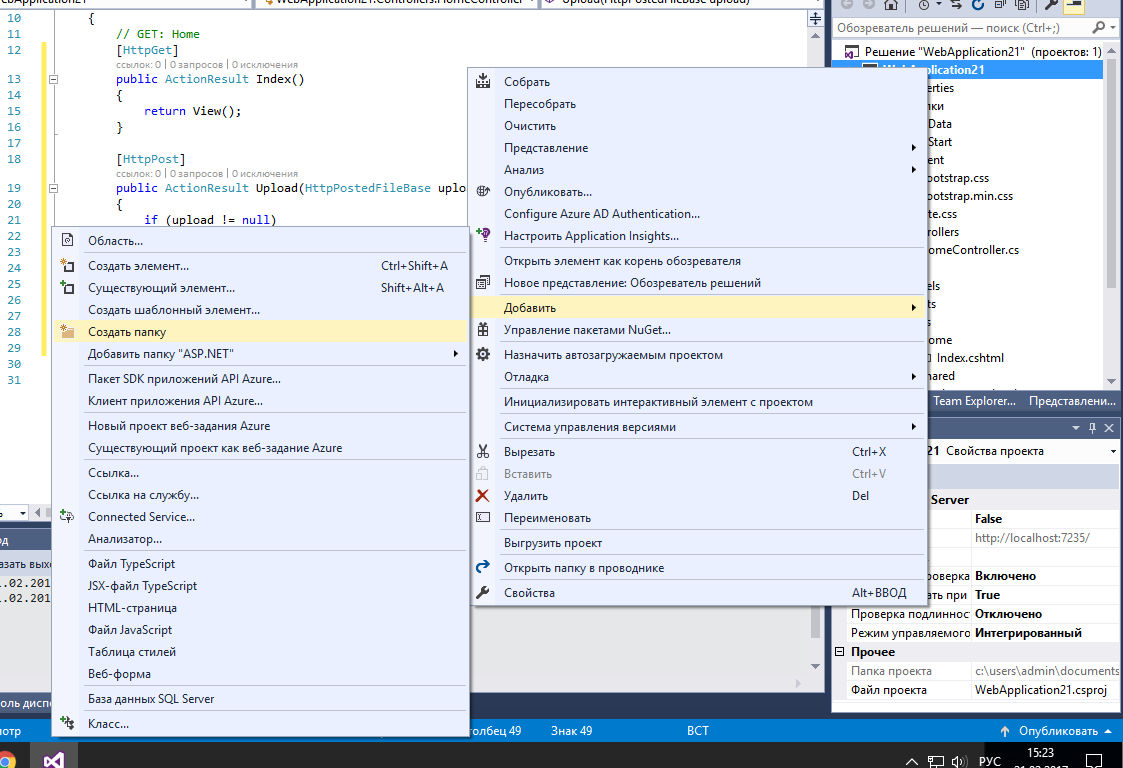Click the Создать элемент... icon

(x=67, y=265)
